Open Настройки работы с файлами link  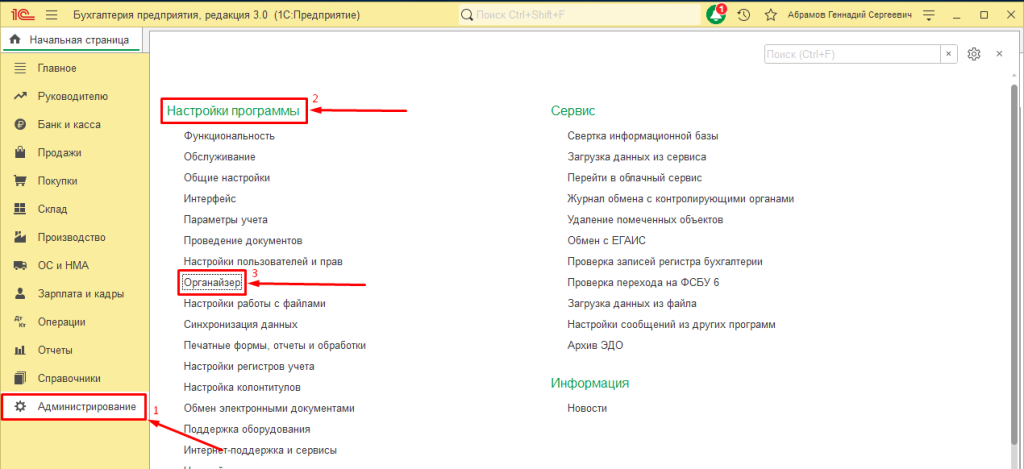(x=255, y=303)
